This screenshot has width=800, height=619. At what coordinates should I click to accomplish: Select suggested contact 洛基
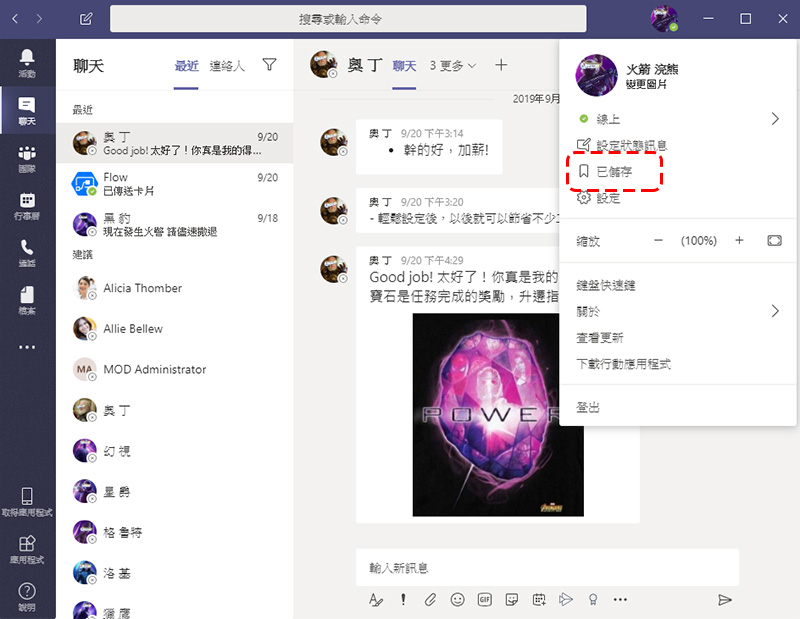pos(174,573)
